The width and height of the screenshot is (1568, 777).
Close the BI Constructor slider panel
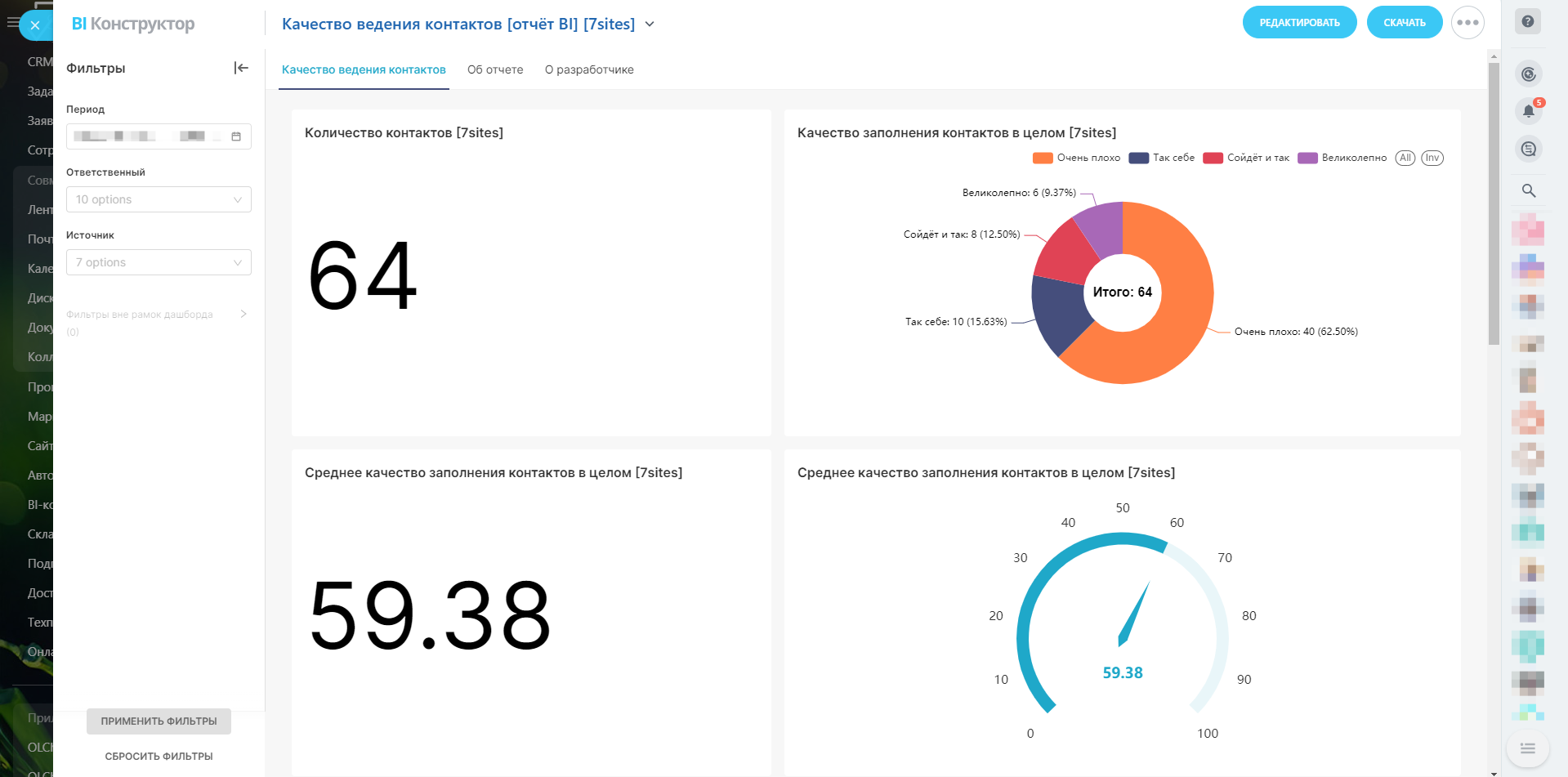pyautogui.click(x=34, y=25)
